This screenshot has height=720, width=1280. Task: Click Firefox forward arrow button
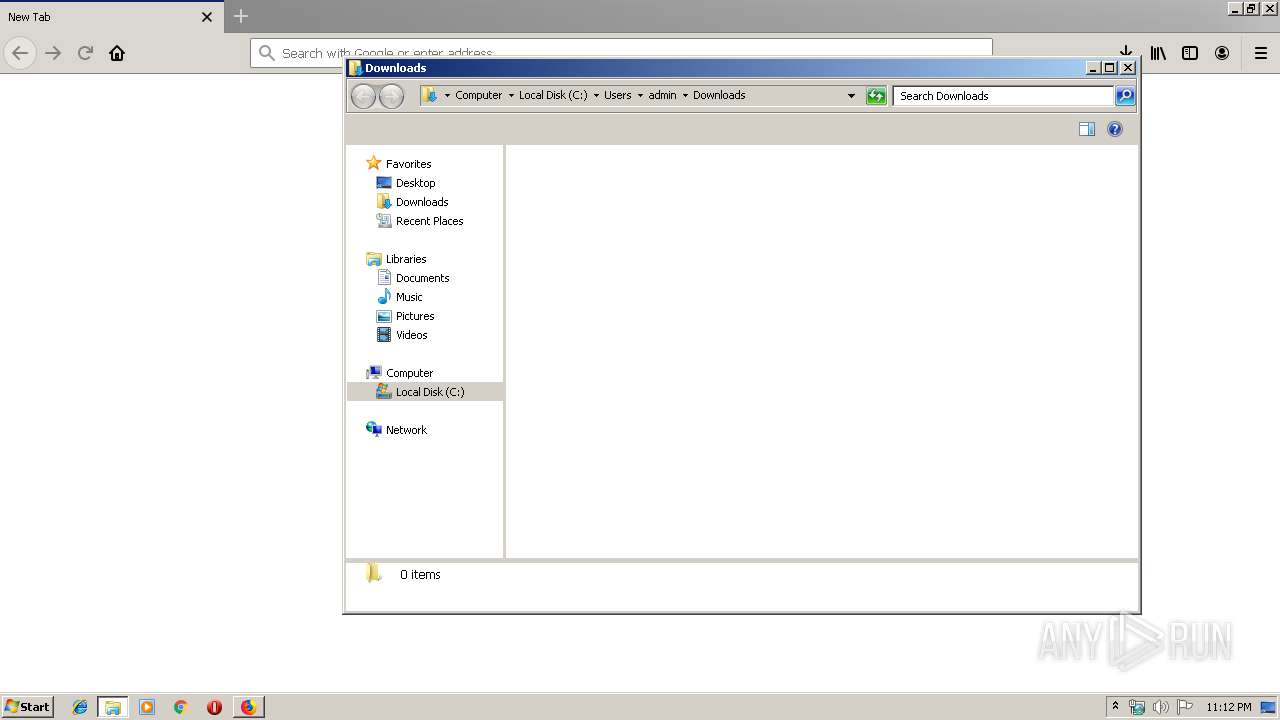click(53, 53)
